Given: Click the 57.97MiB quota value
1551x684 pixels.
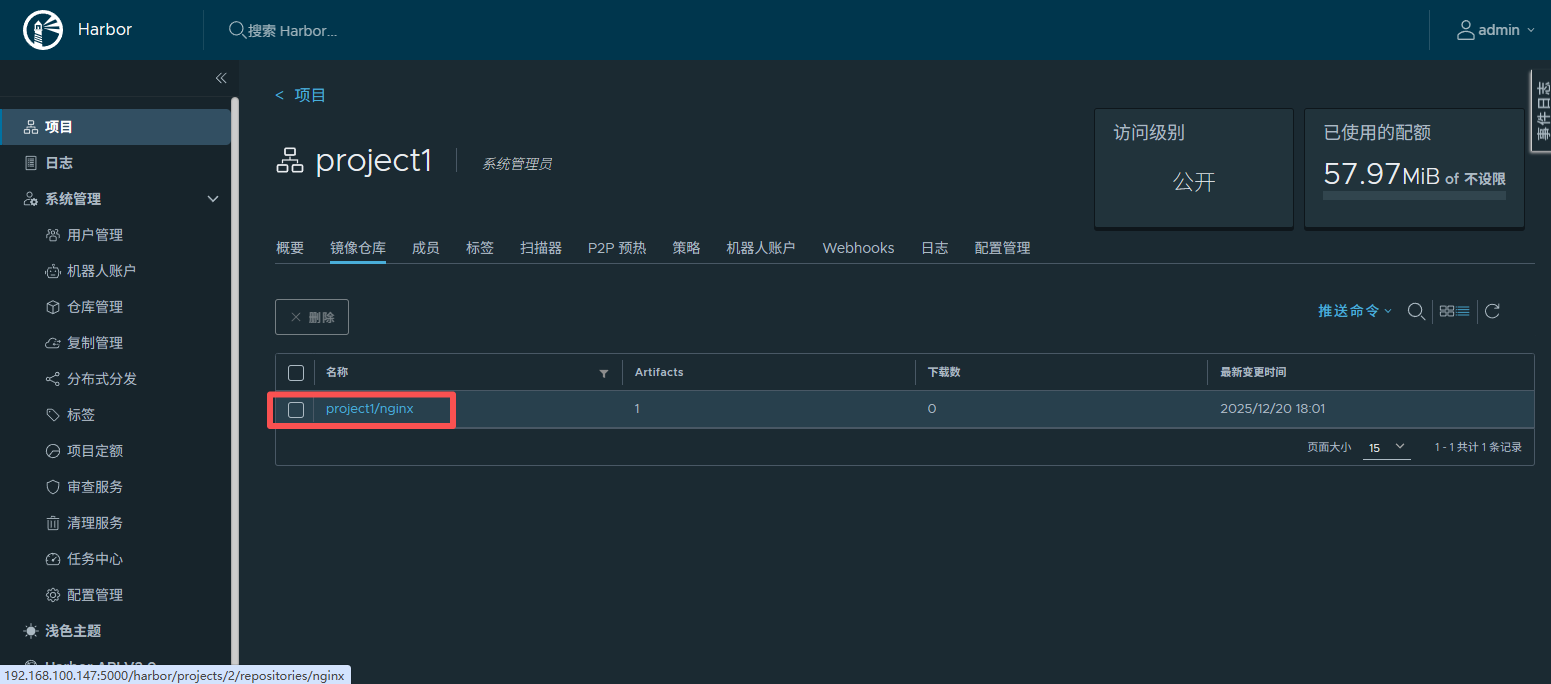Looking at the screenshot, I should 1381,175.
